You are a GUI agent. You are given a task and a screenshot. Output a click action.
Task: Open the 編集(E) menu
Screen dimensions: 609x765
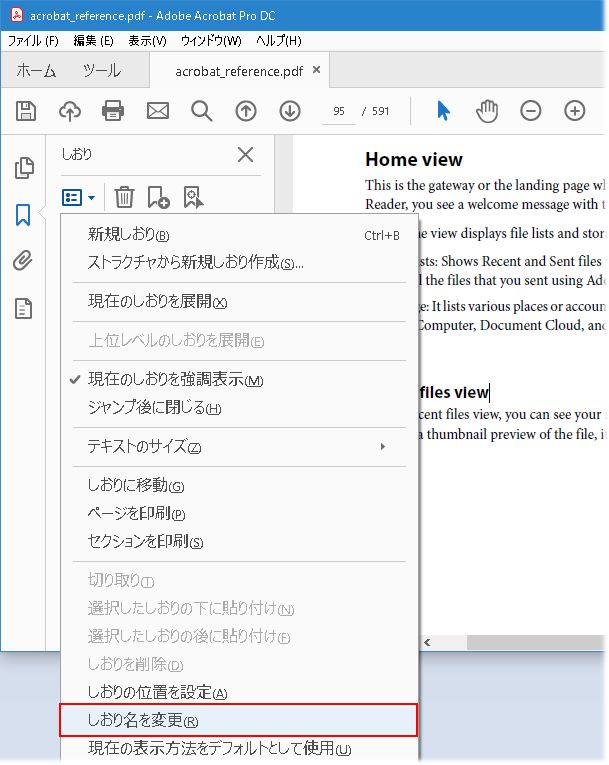[x=93, y=40]
